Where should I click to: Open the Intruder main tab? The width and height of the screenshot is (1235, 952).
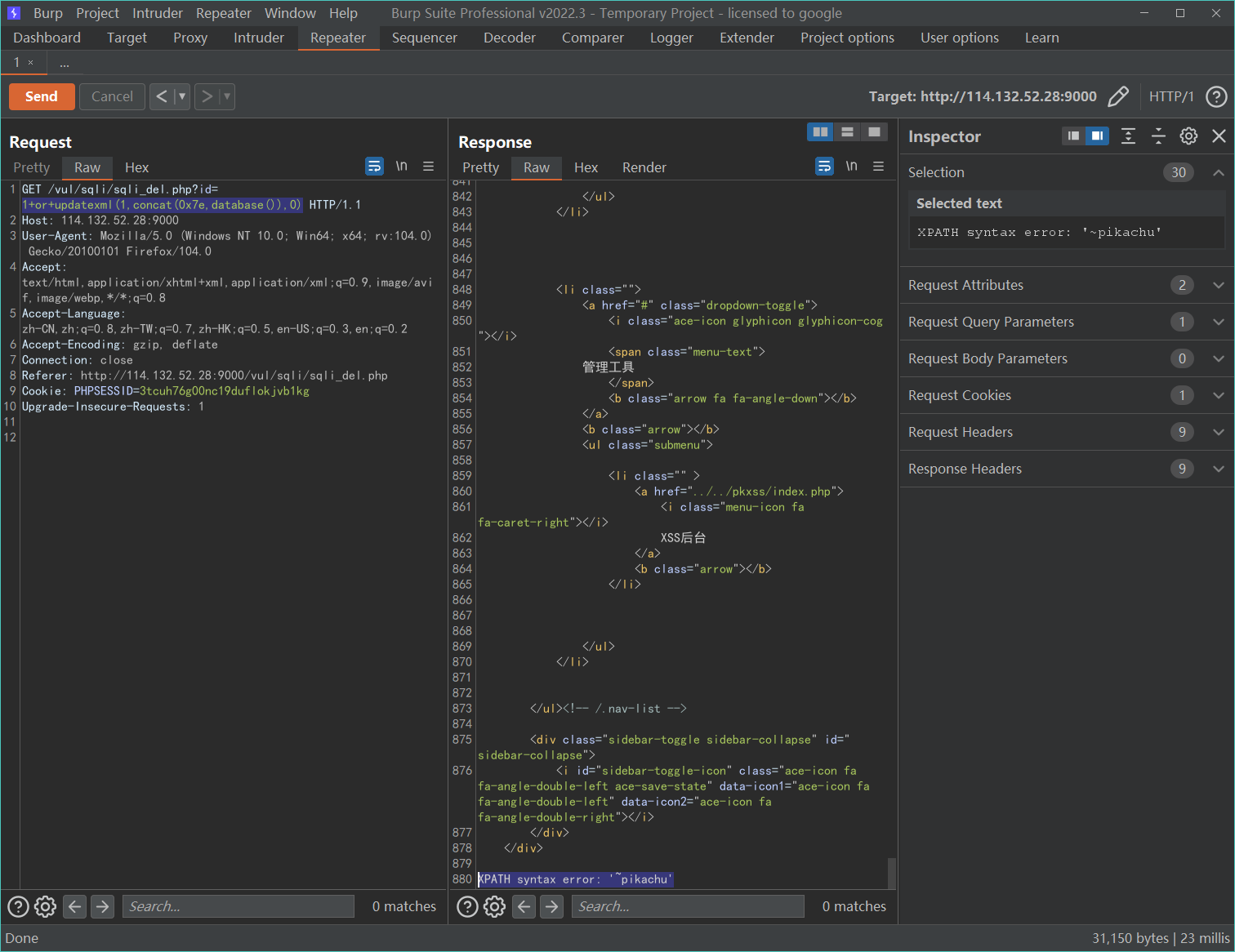click(x=259, y=38)
